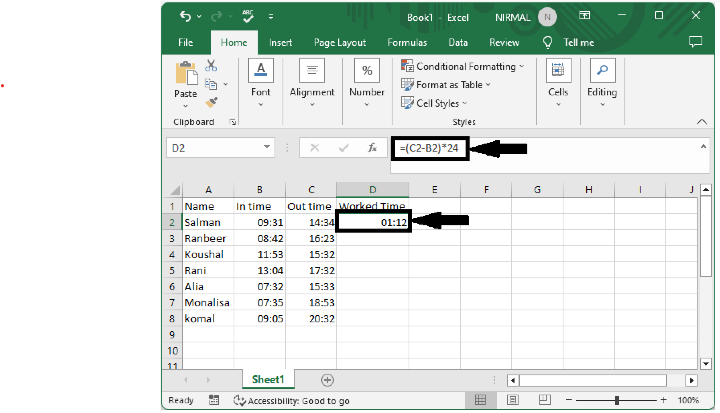Select komal's Out time 20:32

[x=311, y=319]
